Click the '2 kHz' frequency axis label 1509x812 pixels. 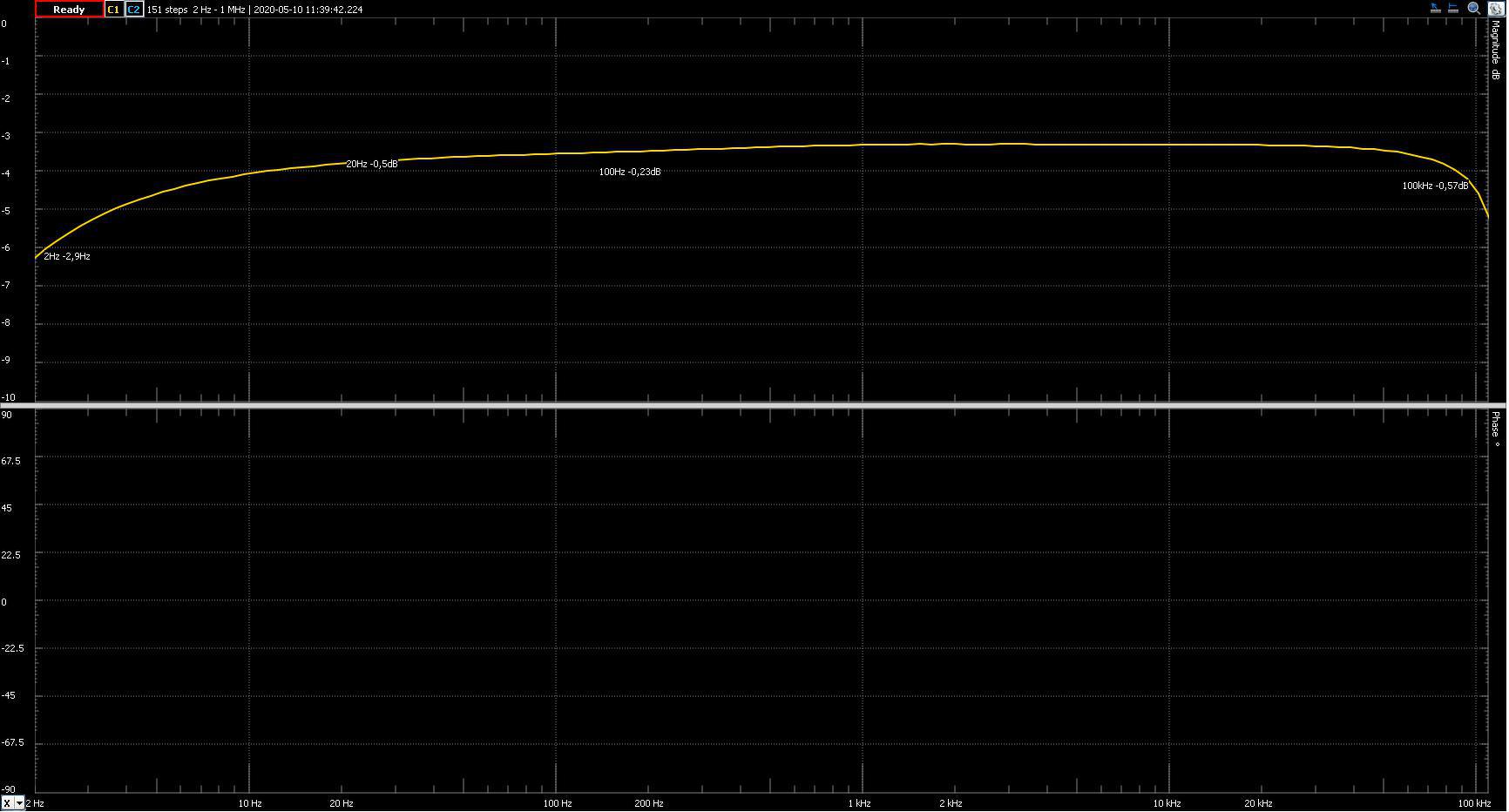tap(951, 803)
